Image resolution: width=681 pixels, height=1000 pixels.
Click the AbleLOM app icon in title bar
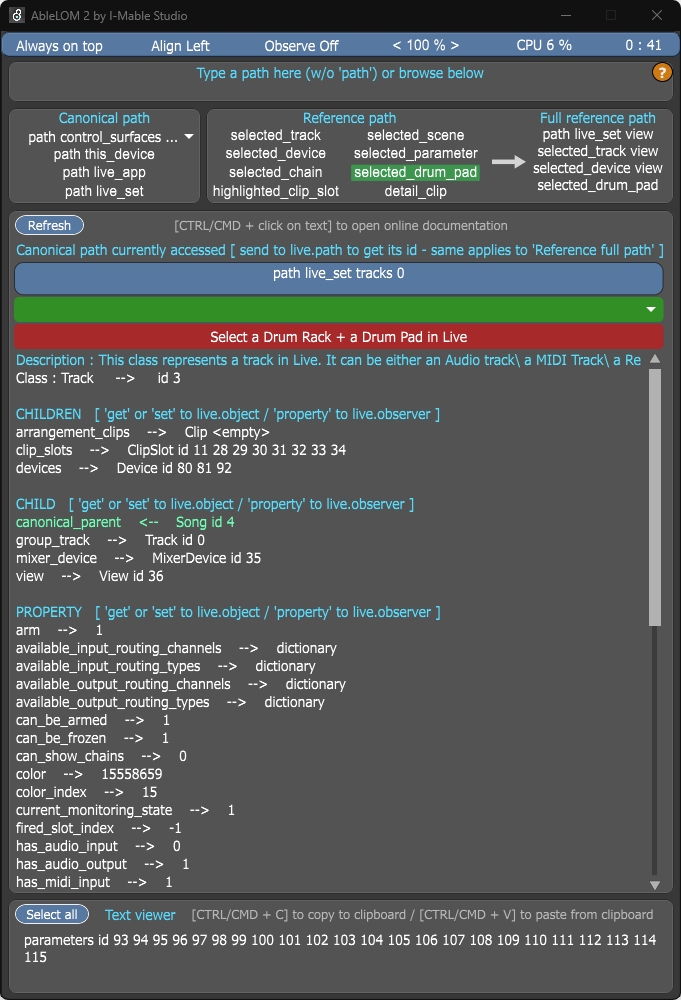[19, 16]
